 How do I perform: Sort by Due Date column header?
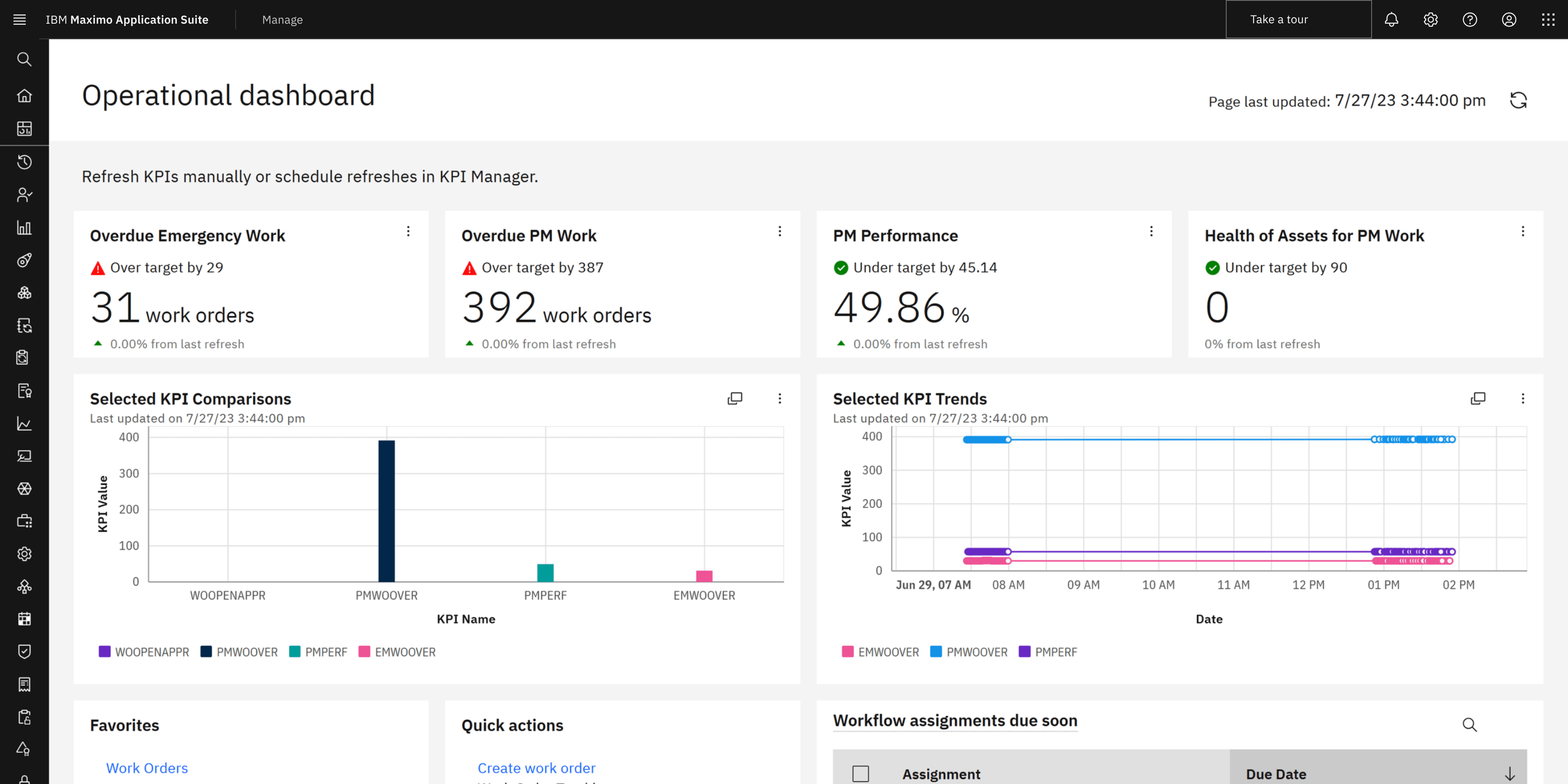tap(1276, 774)
